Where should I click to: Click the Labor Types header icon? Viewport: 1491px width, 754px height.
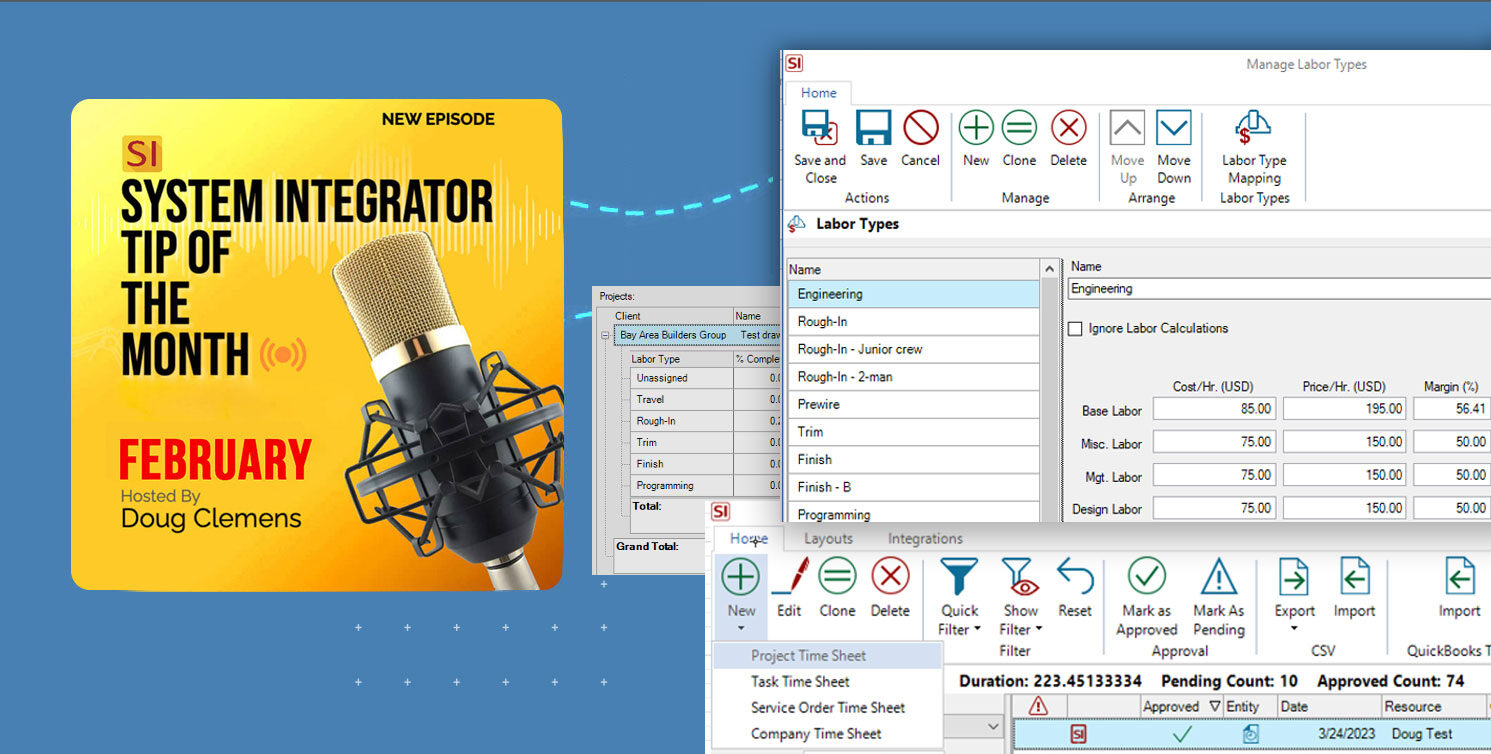[796, 224]
